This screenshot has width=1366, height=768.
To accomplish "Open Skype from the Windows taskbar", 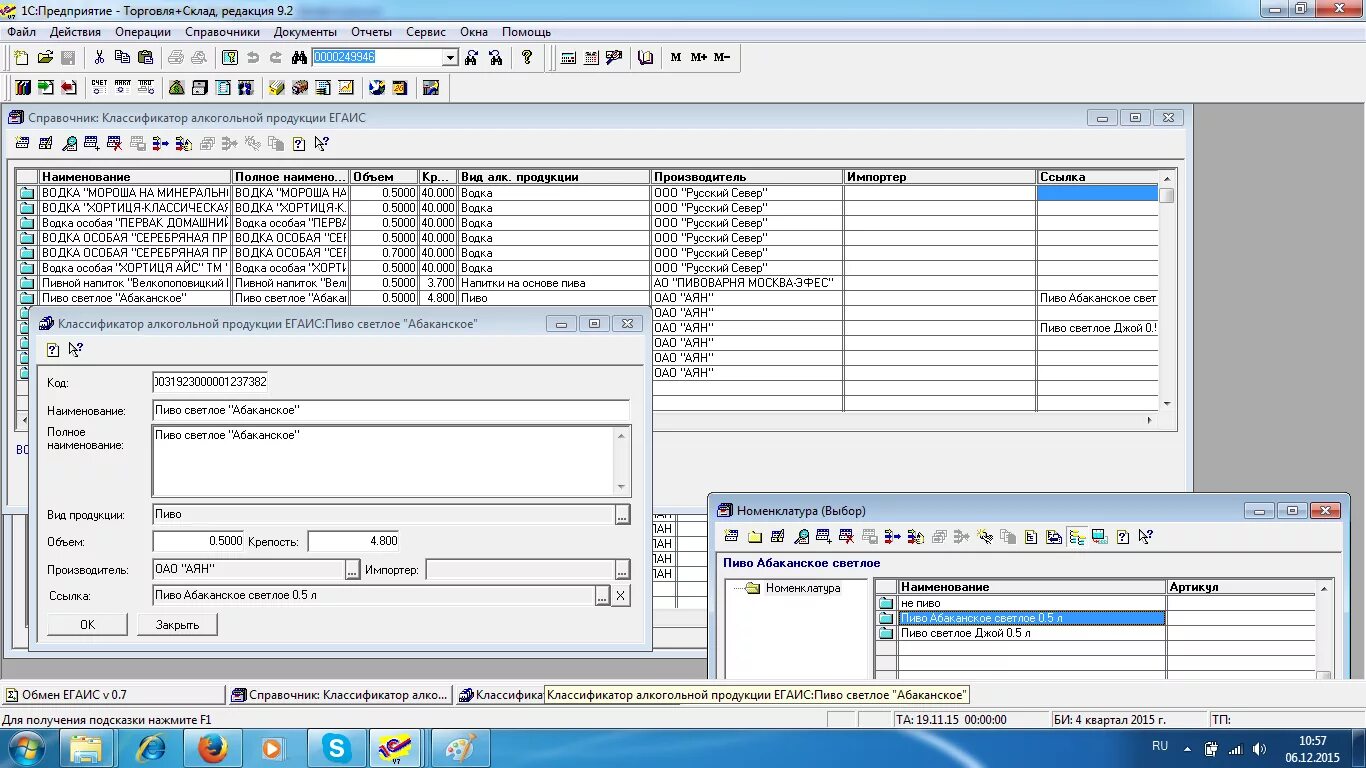I will pyautogui.click(x=335, y=748).
